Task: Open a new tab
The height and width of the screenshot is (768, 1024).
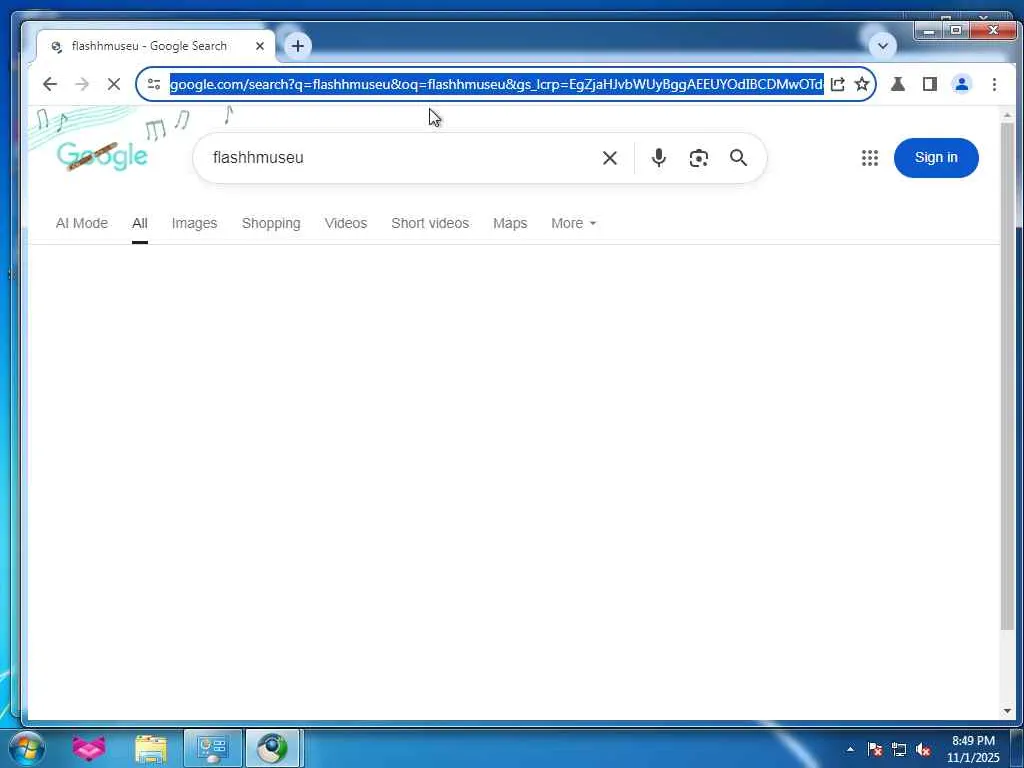Action: tap(298, 46)
